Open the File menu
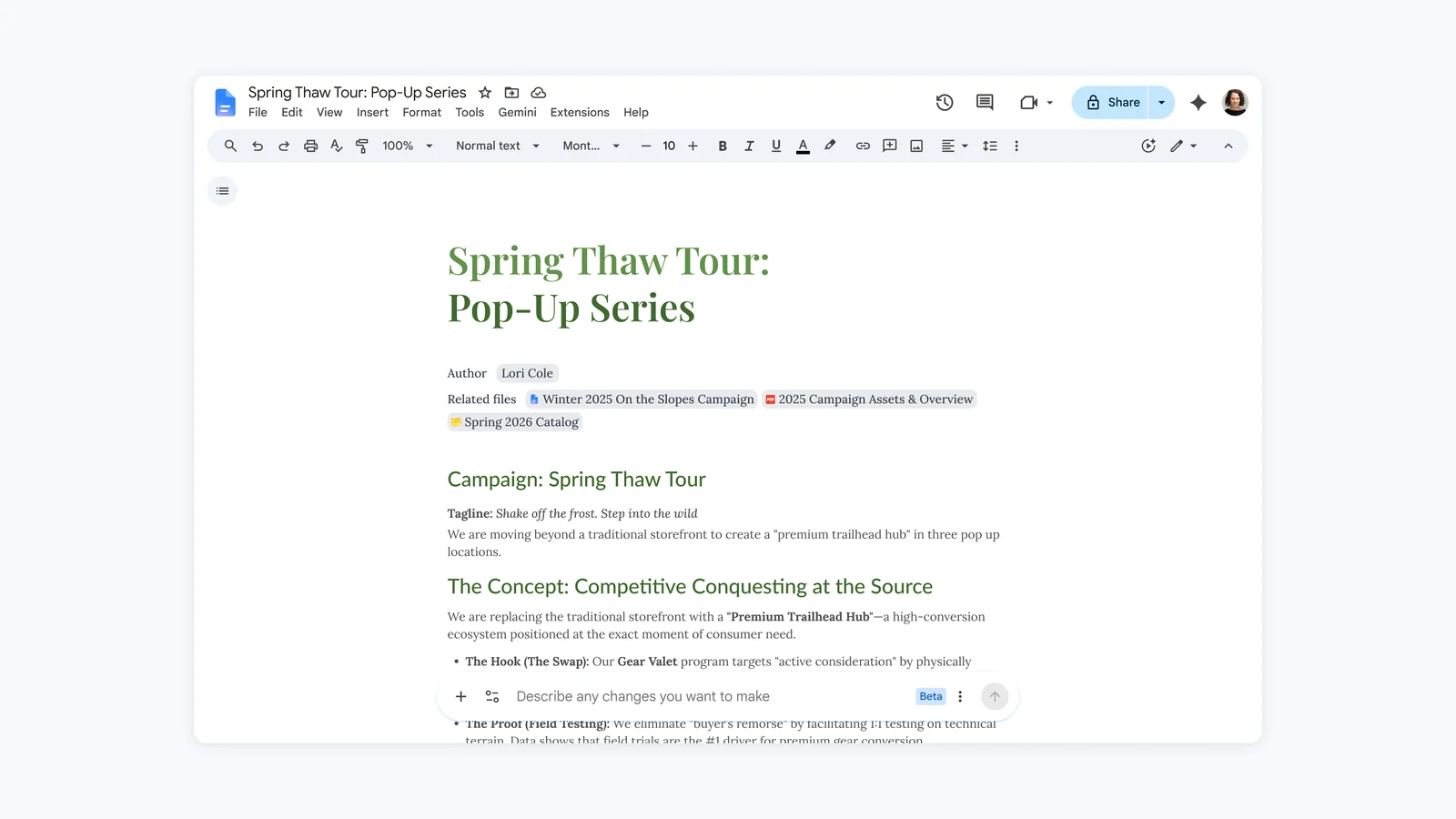 click(x=258, y=113)
